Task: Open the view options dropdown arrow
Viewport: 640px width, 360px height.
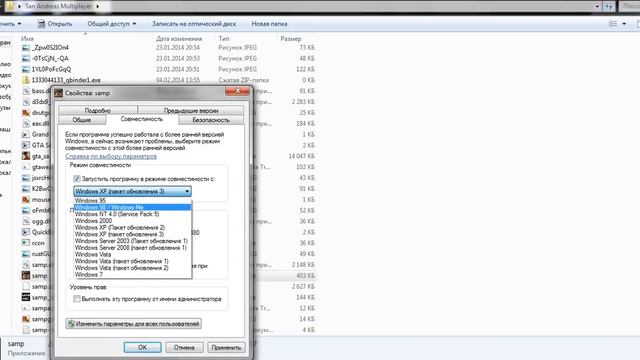Action: (x=624, y=24)
